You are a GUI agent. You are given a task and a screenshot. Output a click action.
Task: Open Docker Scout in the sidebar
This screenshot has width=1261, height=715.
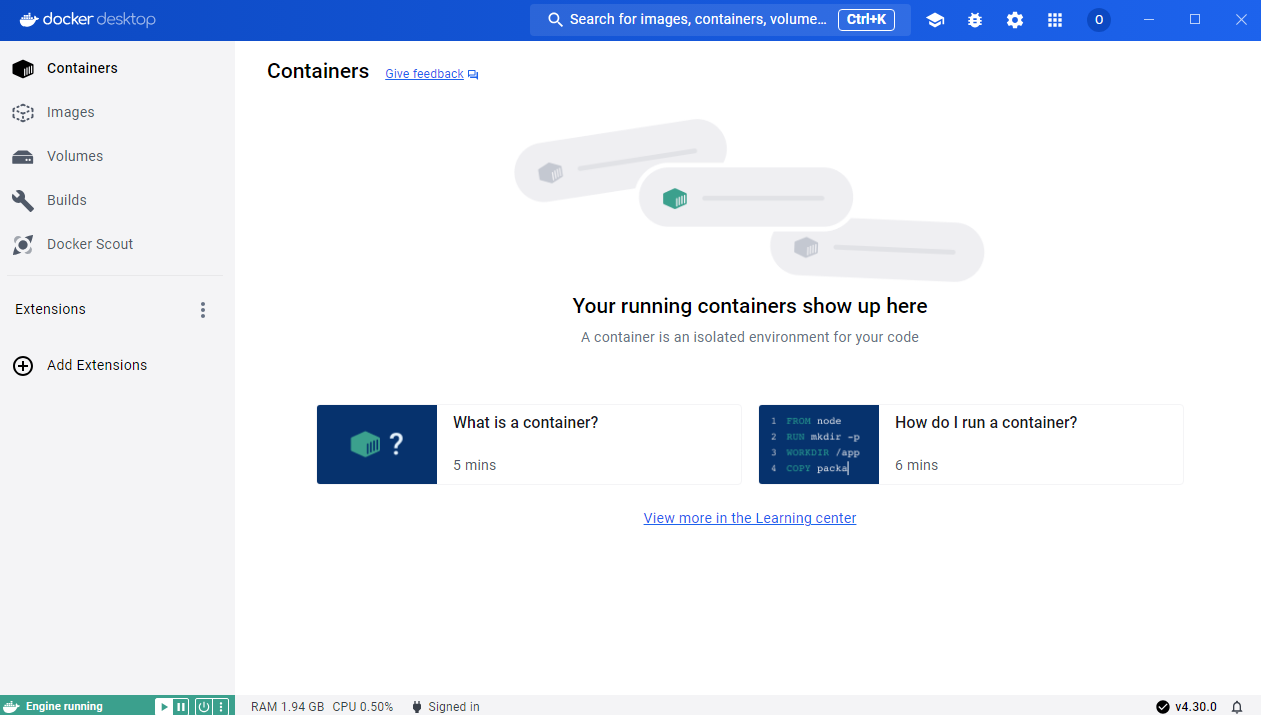click(117, 244)
